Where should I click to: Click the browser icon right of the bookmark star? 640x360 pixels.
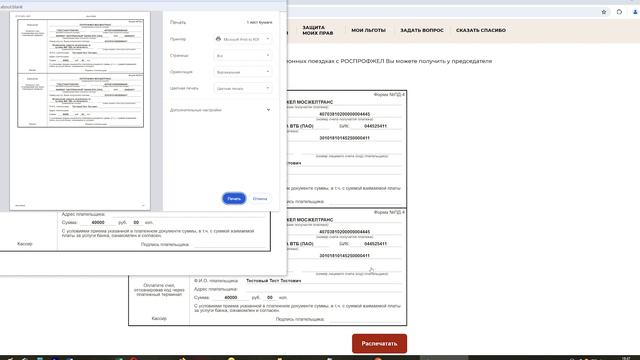pos(619,12)
